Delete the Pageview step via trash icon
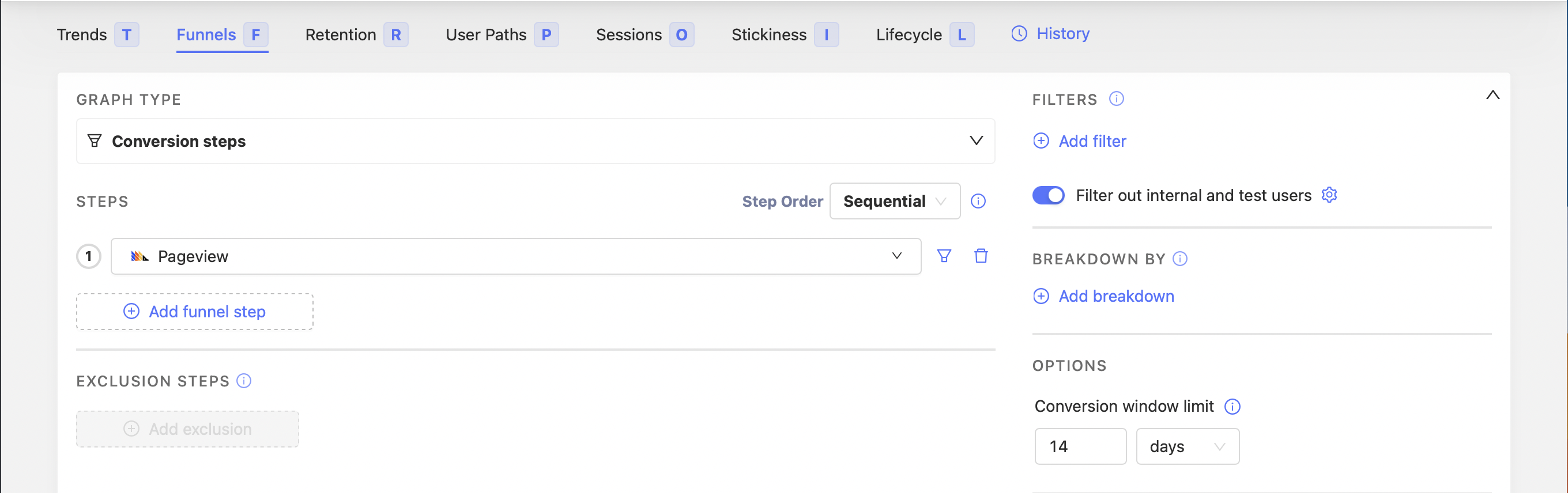This screenshot has width=1568, height=493. [x=981, y=256]
